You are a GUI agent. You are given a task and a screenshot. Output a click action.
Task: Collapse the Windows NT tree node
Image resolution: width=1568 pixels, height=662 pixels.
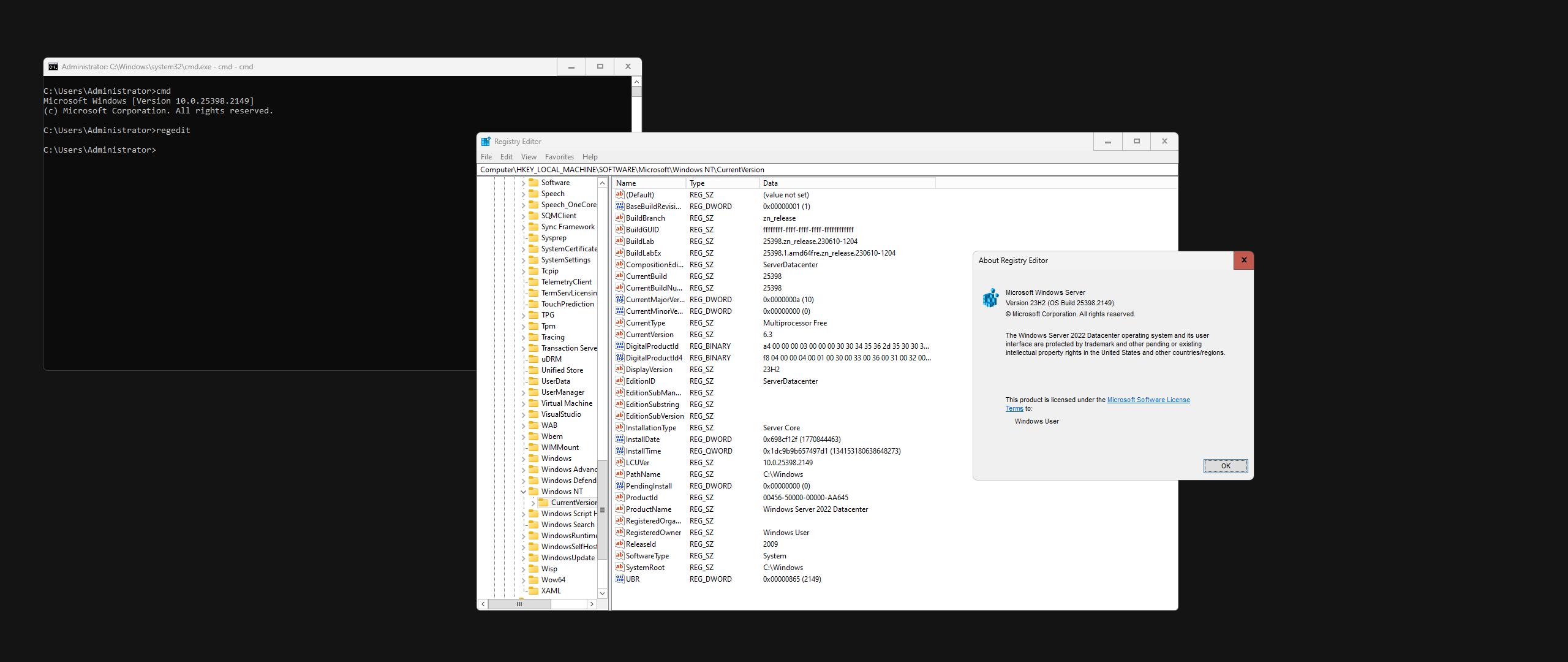pyautogui.click(x=523, y=492)
